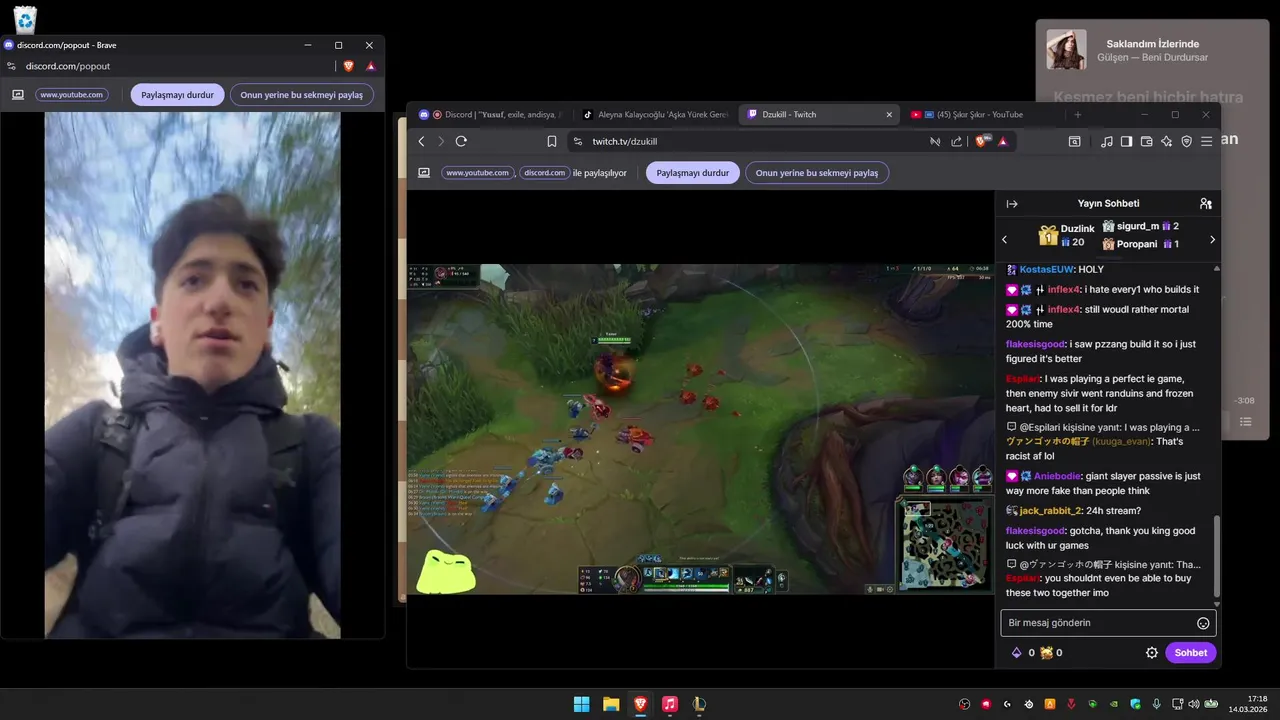Click www.youtube.com chip in Twitch sharing bar
Screen dimensions: 1280x720
pyautogui.click(x=477, y=173)
